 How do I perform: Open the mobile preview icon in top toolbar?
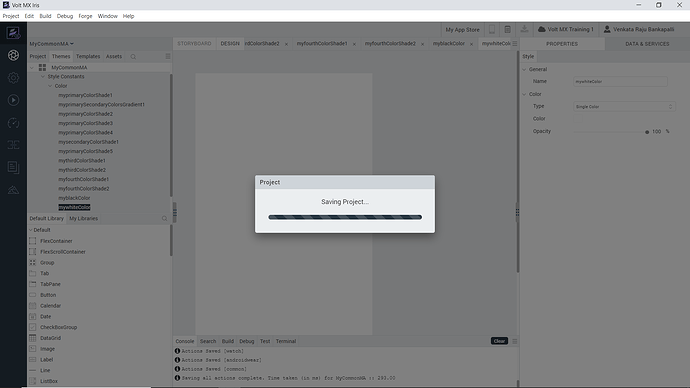[x=492, y=29]
